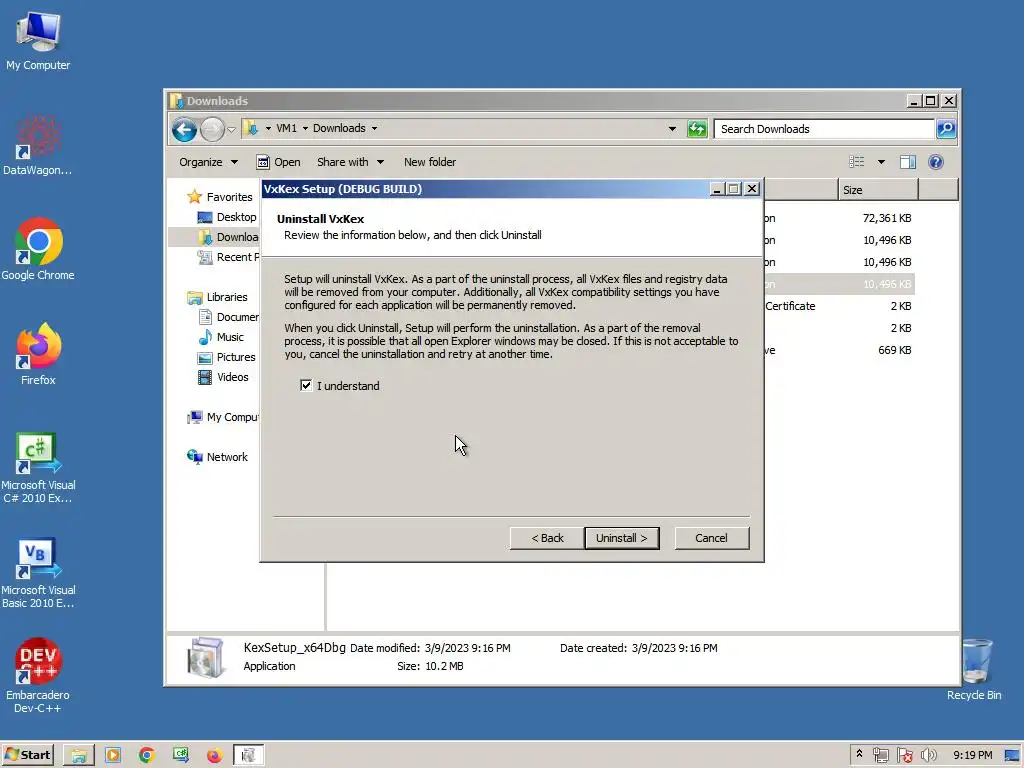The height and width of the screenshot is (768, 1024).
Task: Click the KexSetup_x64Dbg details thumbnail
Action: [205, 658]
